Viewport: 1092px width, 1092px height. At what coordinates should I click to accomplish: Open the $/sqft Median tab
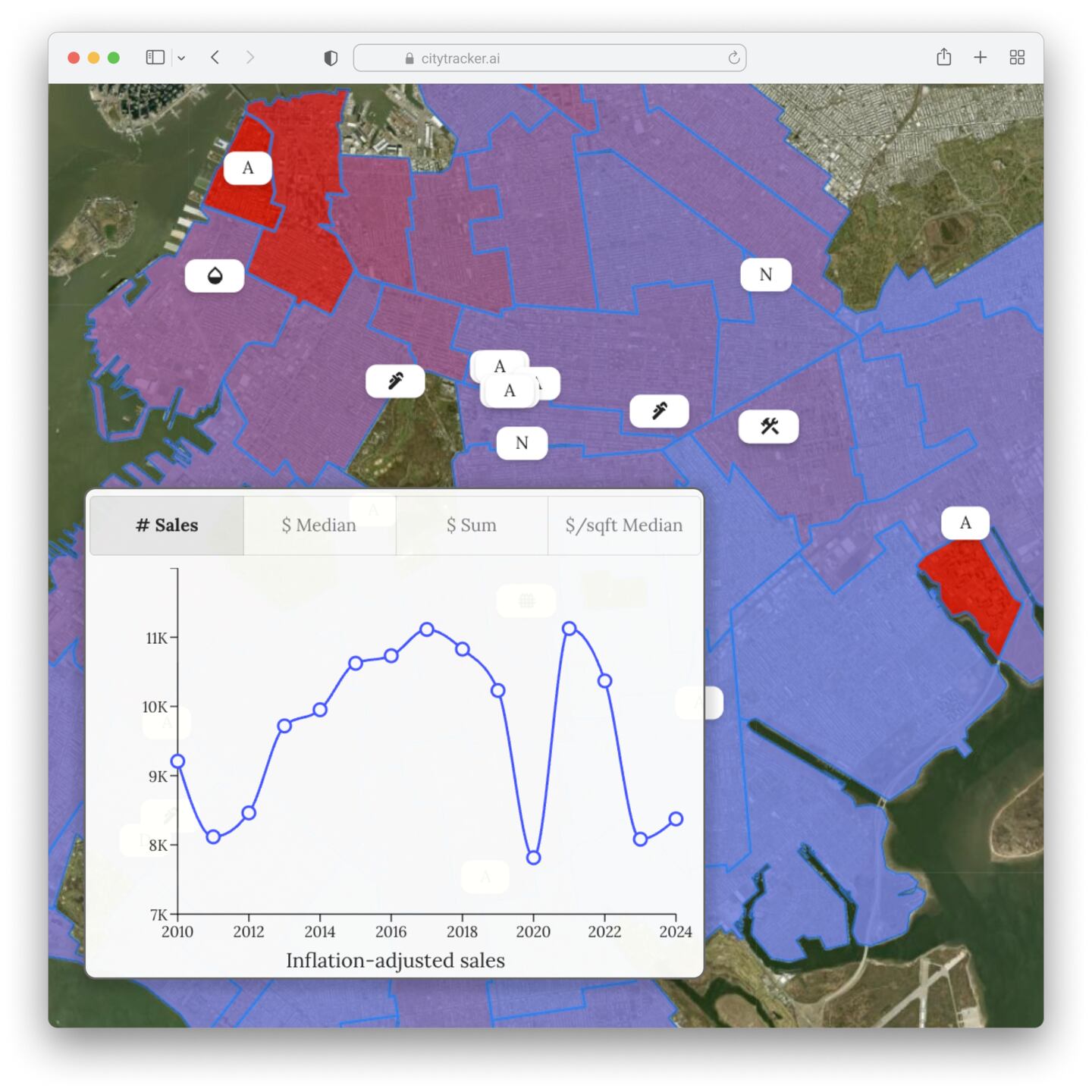pyautogui.click(x=623, y=525)
